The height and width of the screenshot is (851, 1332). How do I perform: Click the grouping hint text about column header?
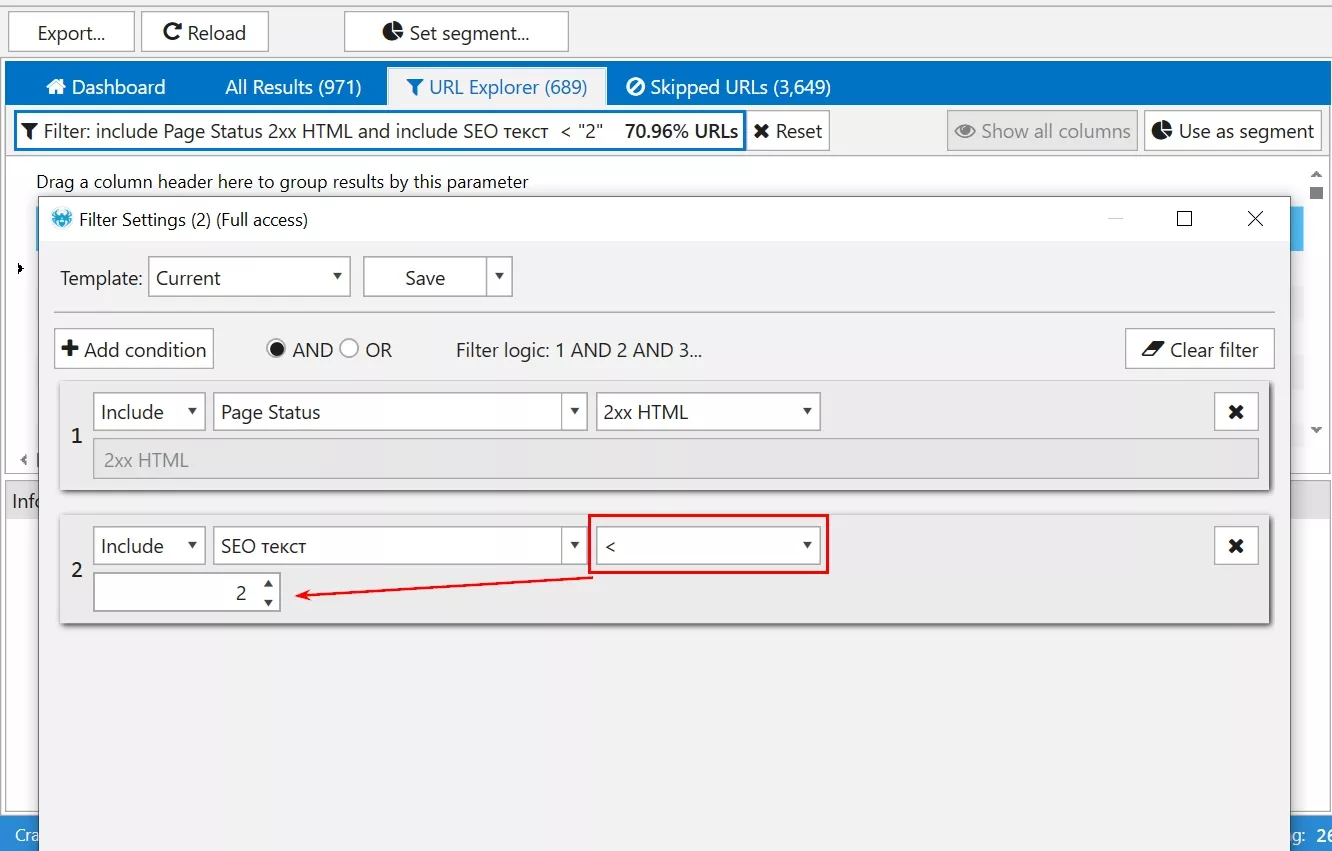282,182
